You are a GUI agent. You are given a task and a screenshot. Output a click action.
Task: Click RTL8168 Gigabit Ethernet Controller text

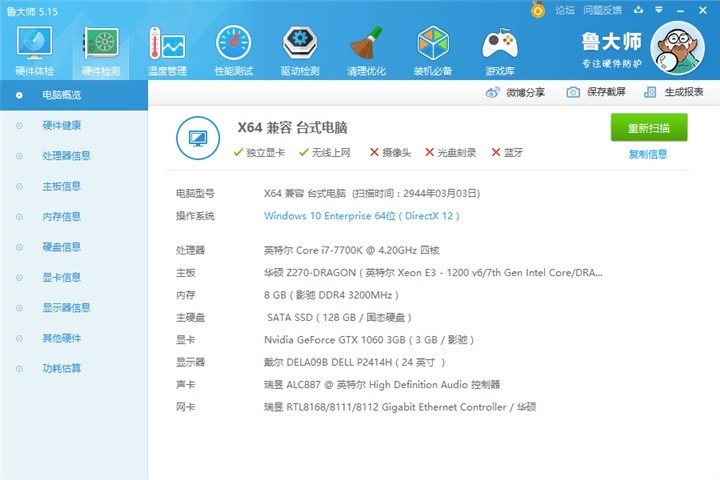pos(400,407)
